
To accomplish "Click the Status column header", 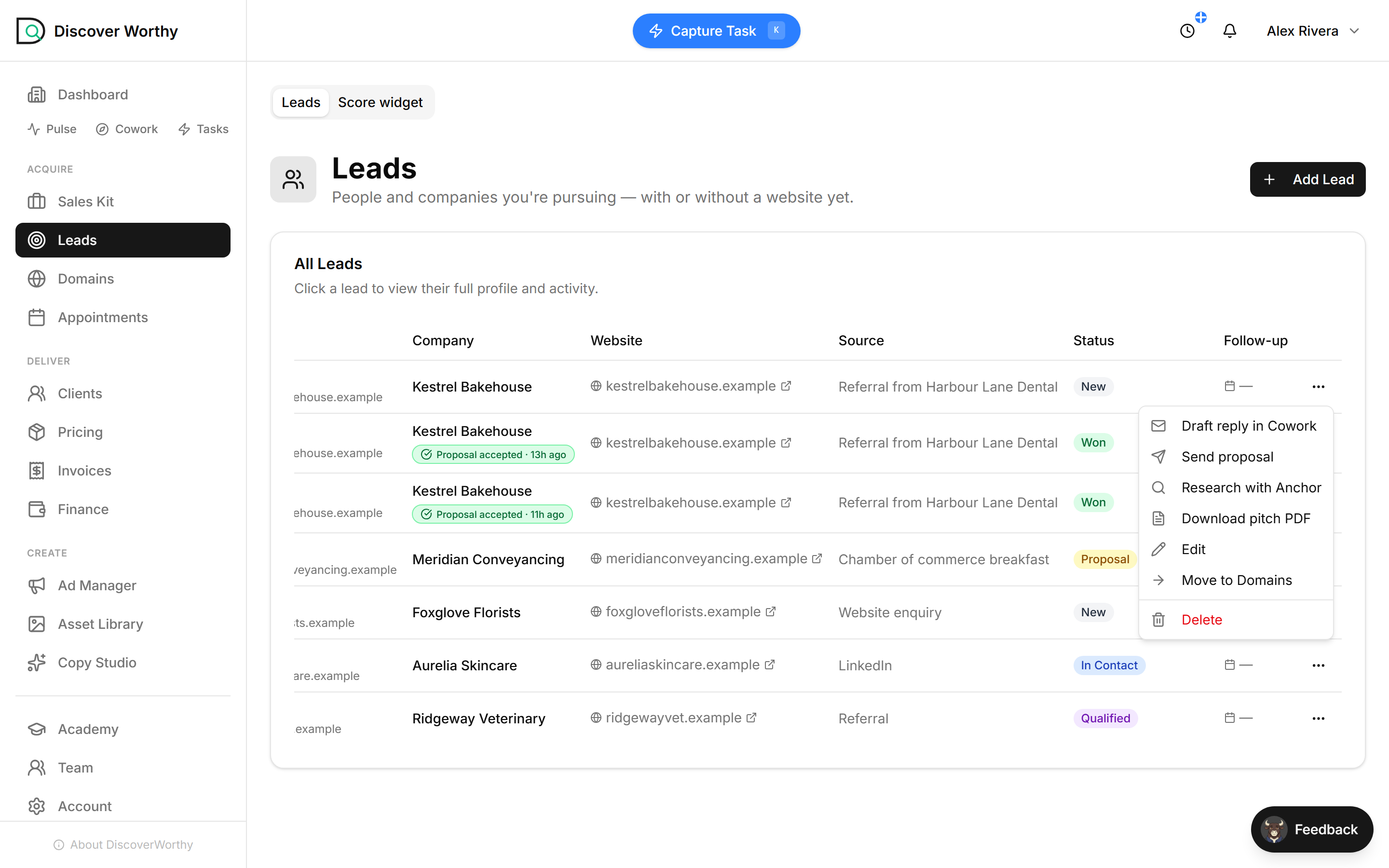I will tap(1093, 341).
